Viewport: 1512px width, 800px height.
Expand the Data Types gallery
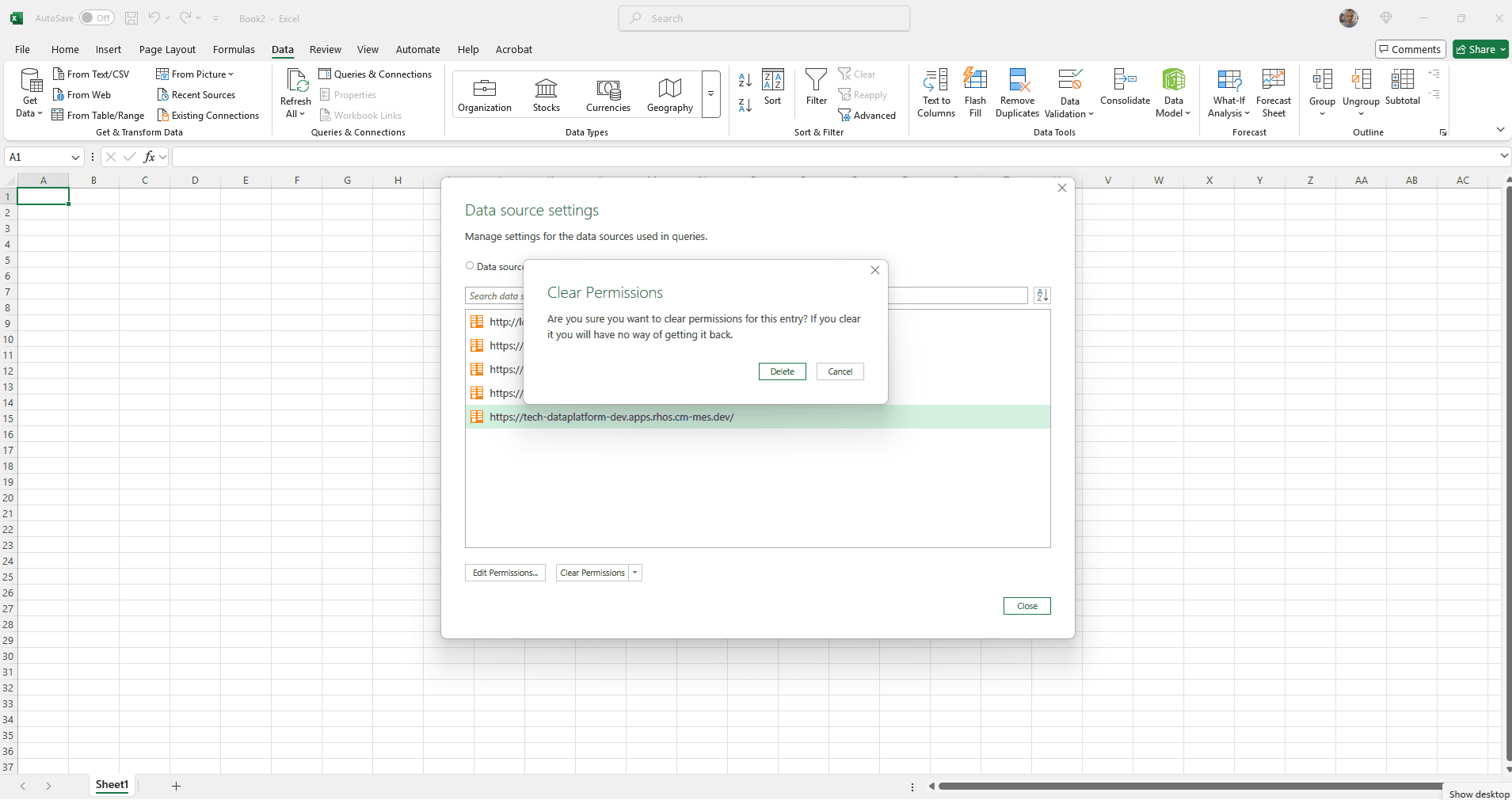click(x=710, y=94)
